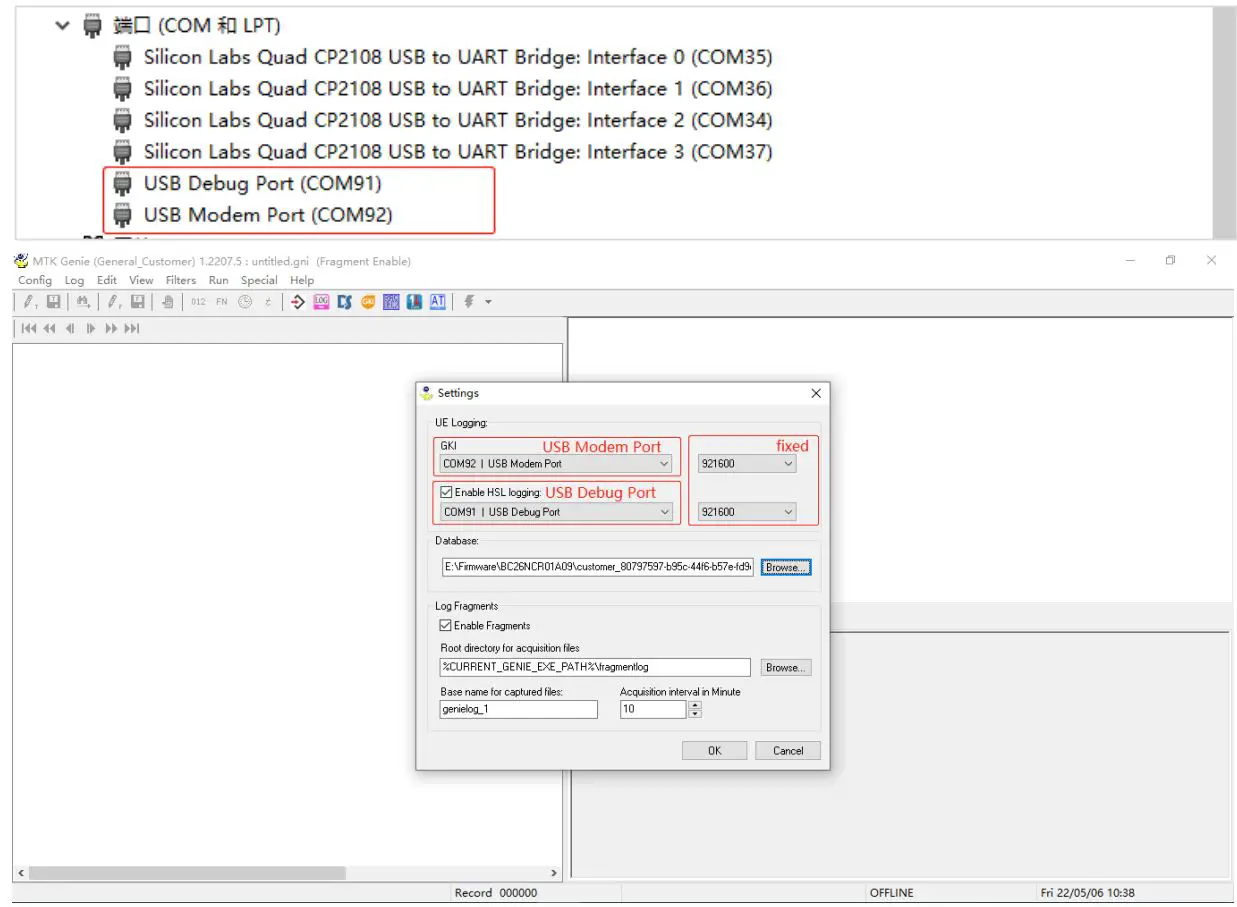Open the pink LOG viewer icon
The height and width of the screenshot is (907, 1237).
click(x=322, y=301)
